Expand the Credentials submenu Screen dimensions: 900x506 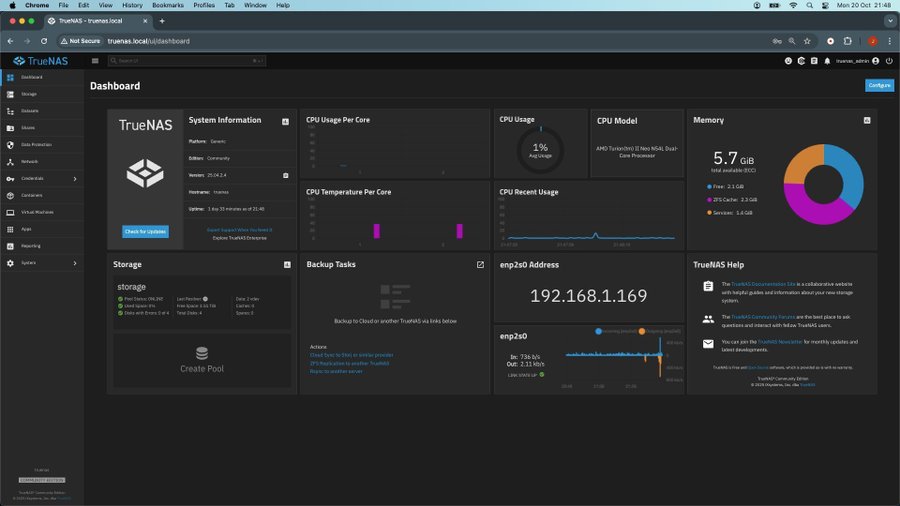coord(40,178)
